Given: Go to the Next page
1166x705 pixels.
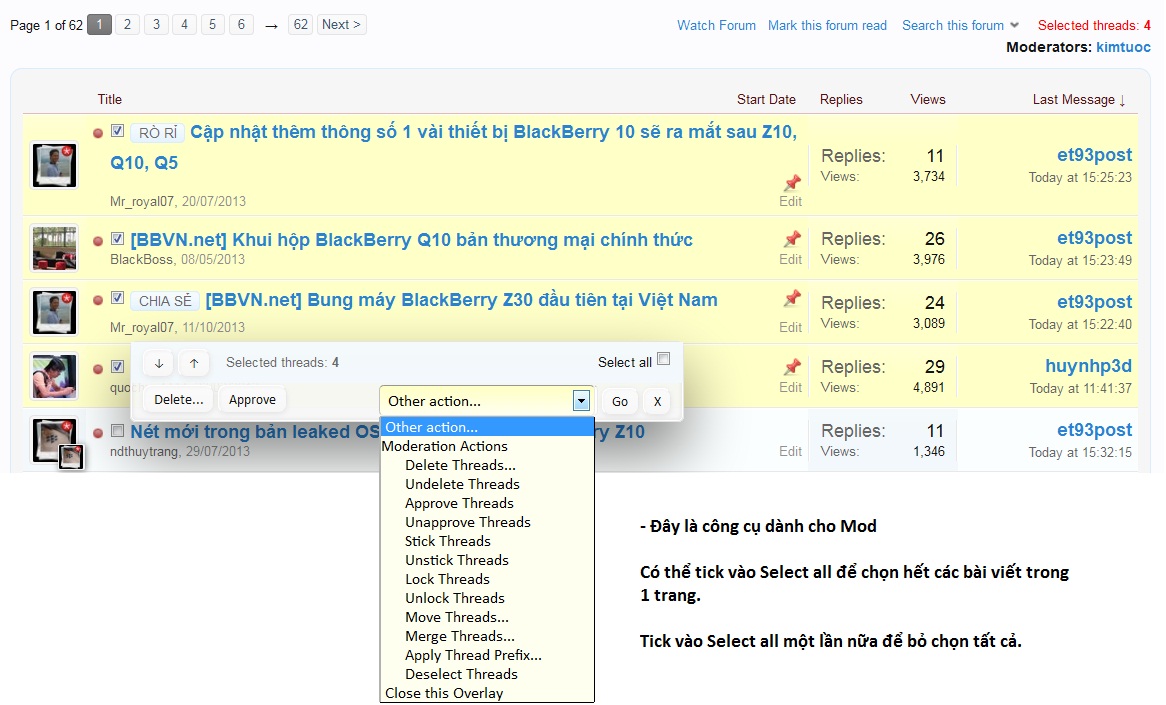Looking at the screenshot, I should [x=341, y=25].
